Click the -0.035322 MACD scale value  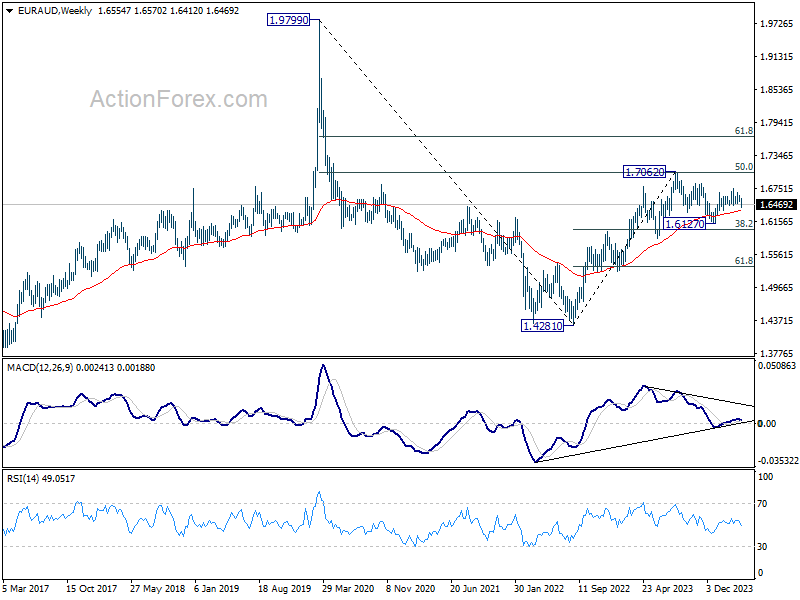pyautogui.click(x=778, y=461)
